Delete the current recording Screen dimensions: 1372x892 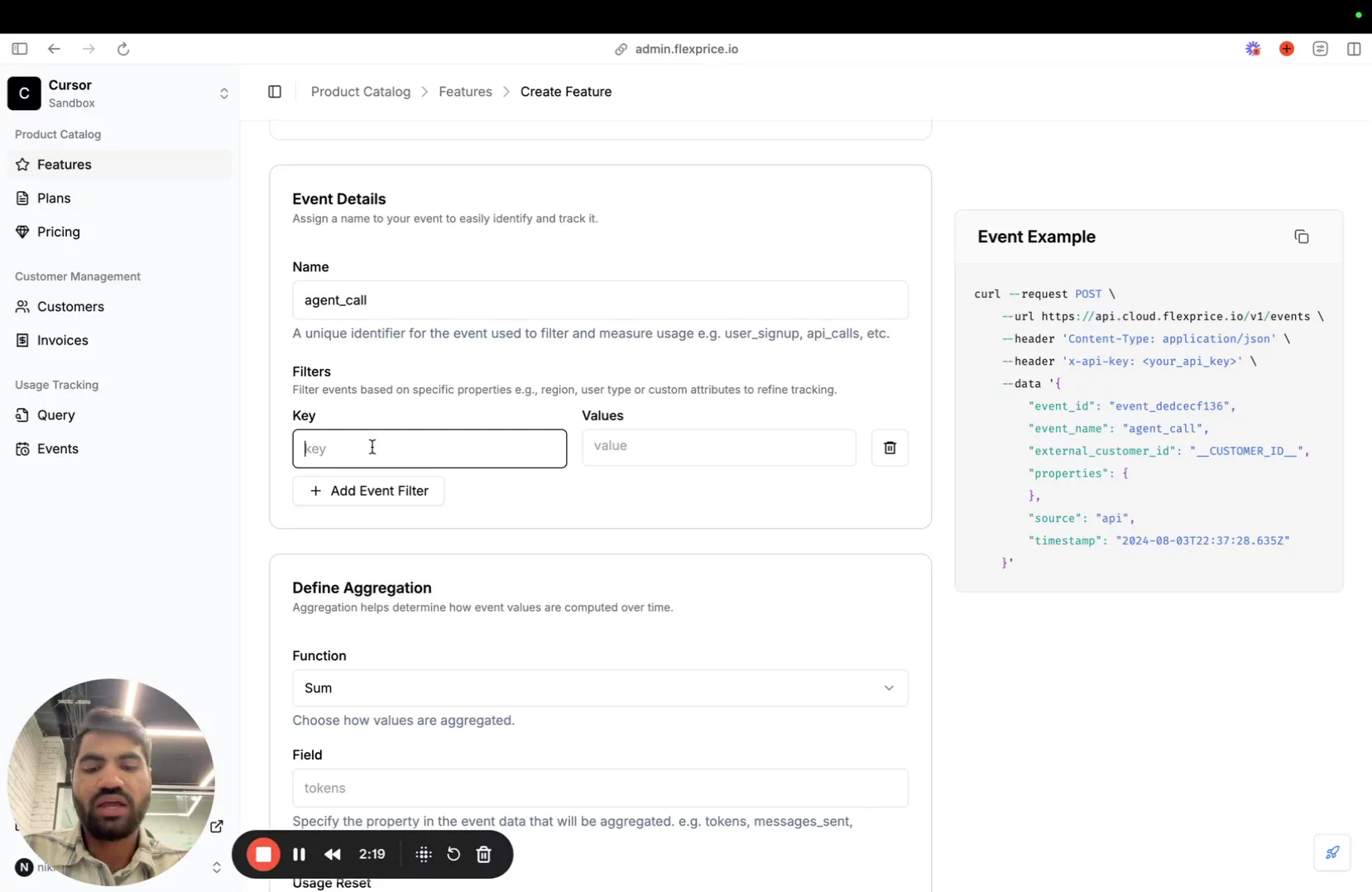click(484, 854)
